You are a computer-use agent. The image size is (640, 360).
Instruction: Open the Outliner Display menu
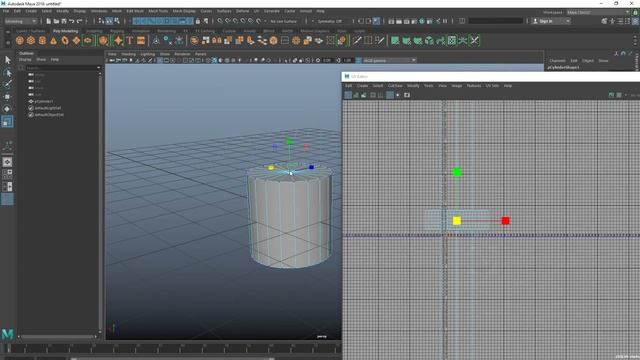25,59
